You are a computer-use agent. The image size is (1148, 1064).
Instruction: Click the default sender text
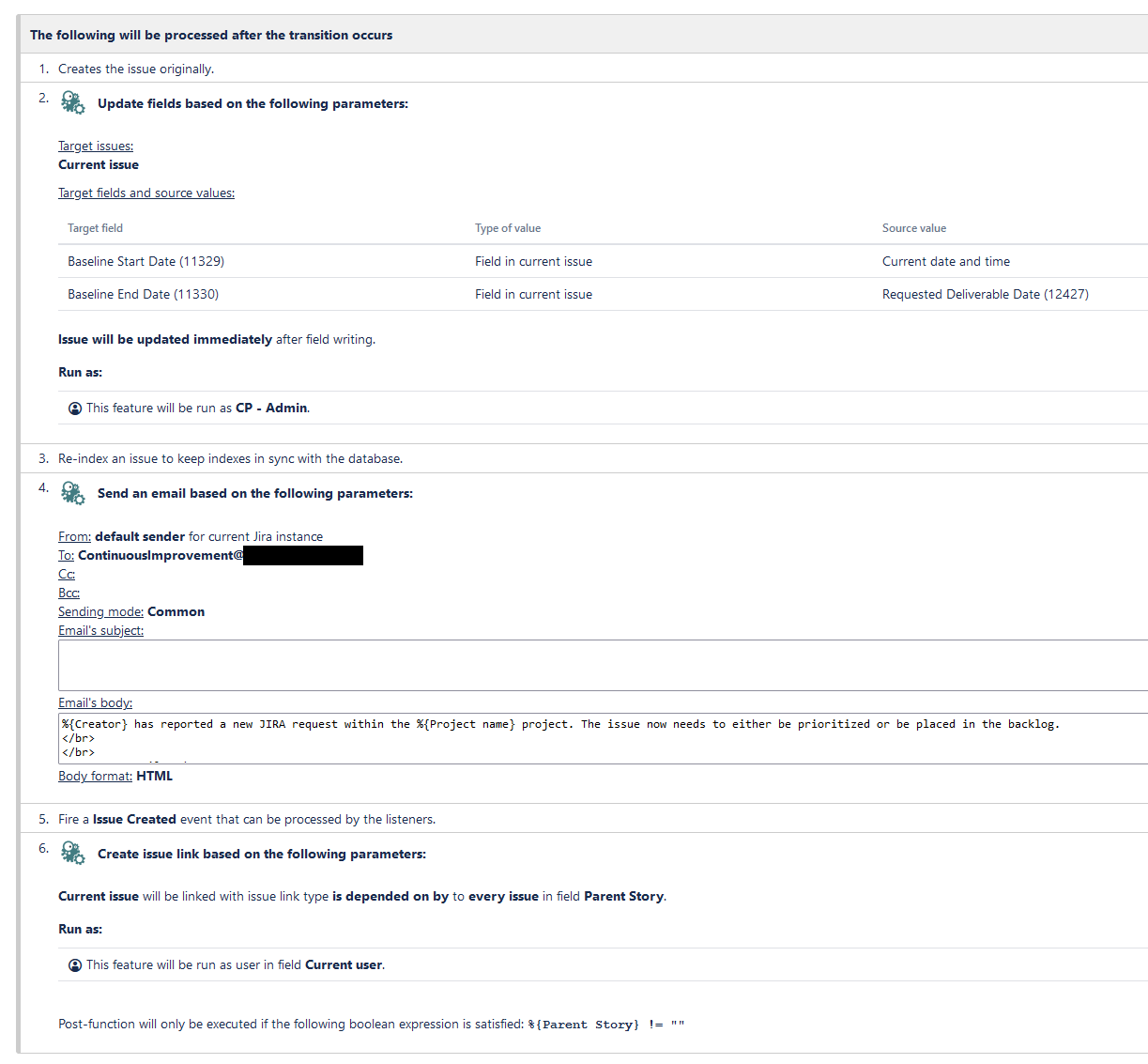[x=140, y=536]
